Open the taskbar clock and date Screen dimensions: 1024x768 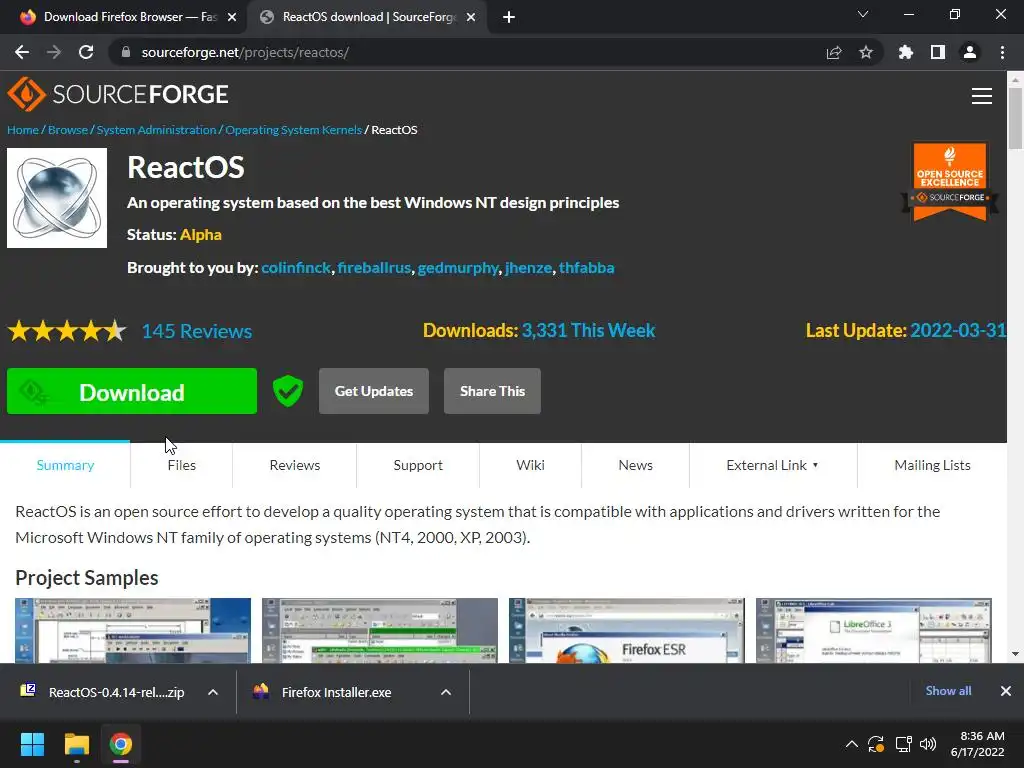[x=978, y=744]
